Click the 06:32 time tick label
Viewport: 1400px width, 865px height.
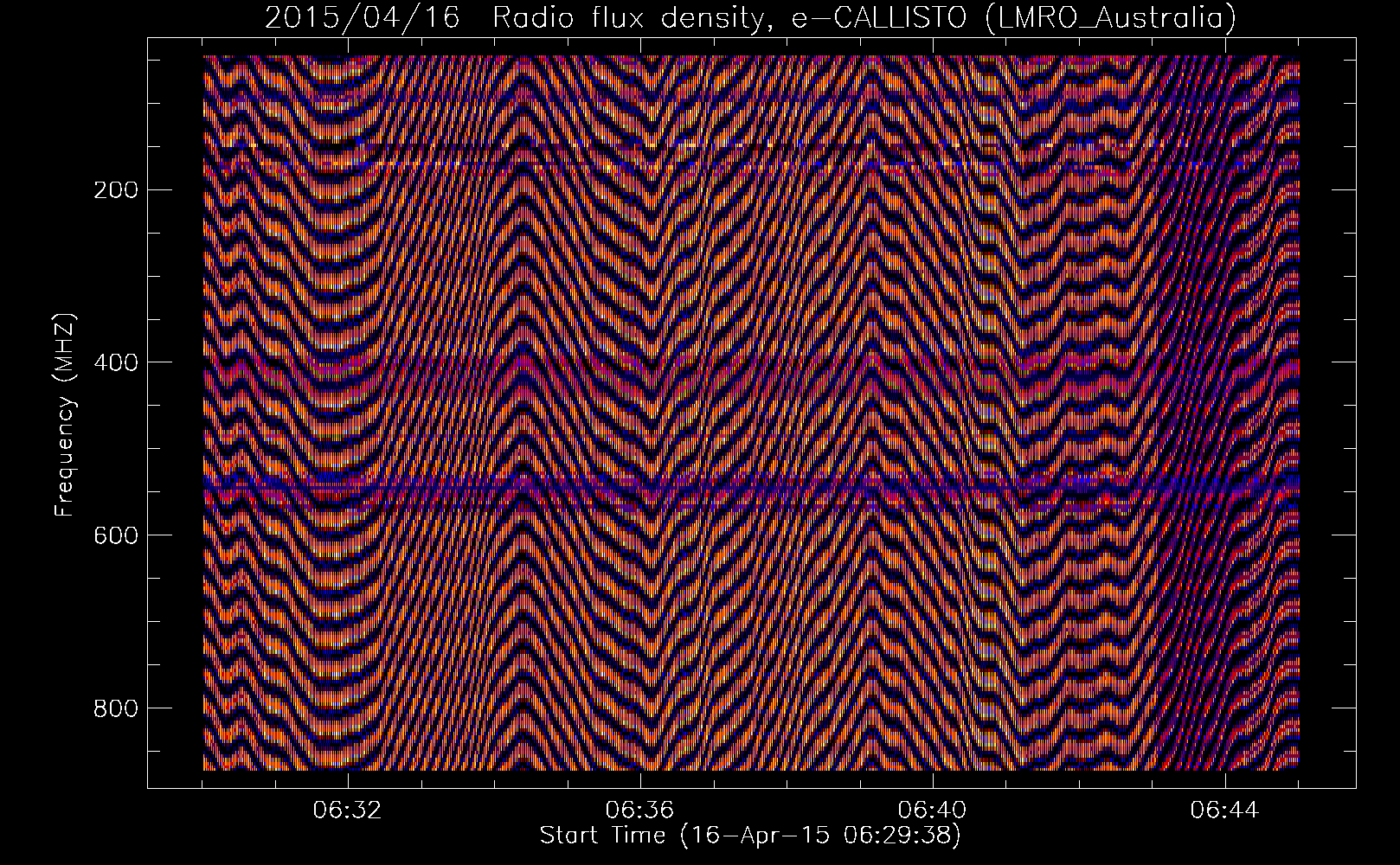coord(348,811)
